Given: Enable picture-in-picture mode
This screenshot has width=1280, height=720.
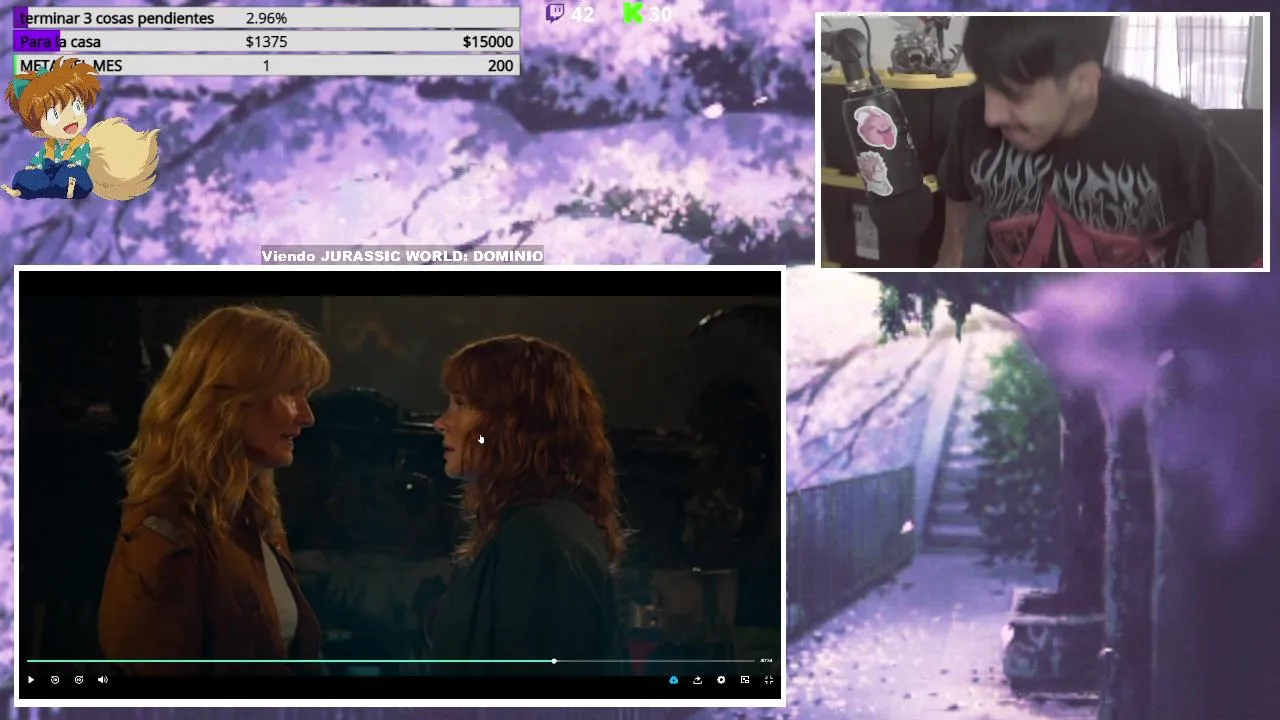Looking at the screenshot, I should [x=745, y=680].
